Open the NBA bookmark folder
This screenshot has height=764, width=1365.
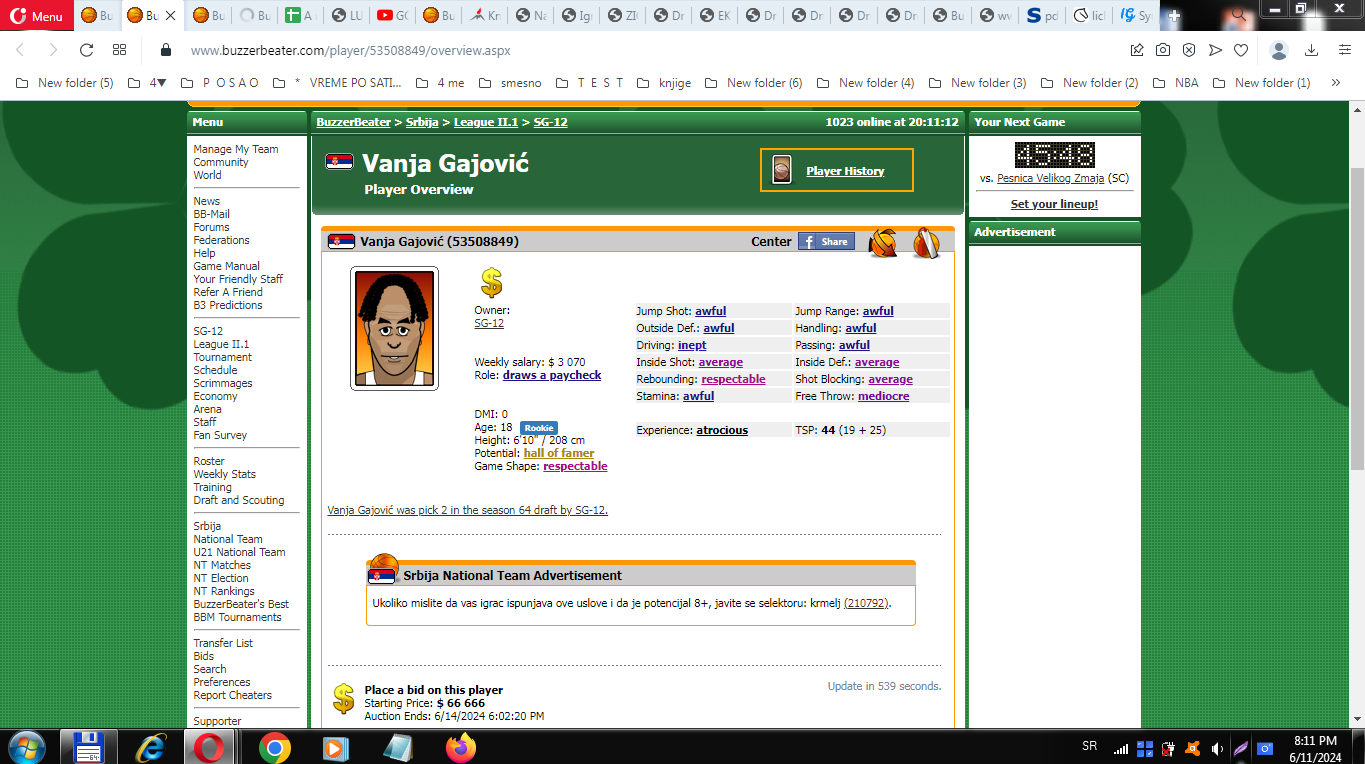pyautogui.click(x=1176, y=83)
